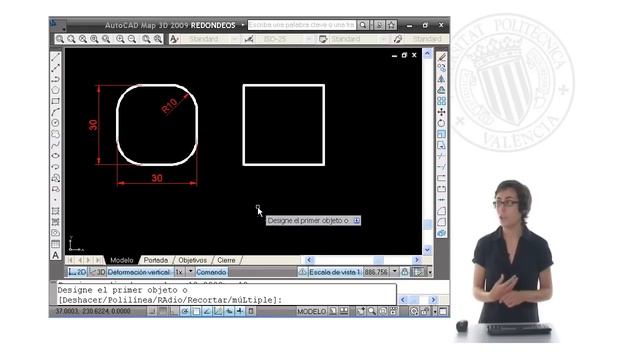Image resolution: width=640 pixels, height=360 pixels.
Task: Open the Dimension Style manager icon
Action: pos(249,39)
